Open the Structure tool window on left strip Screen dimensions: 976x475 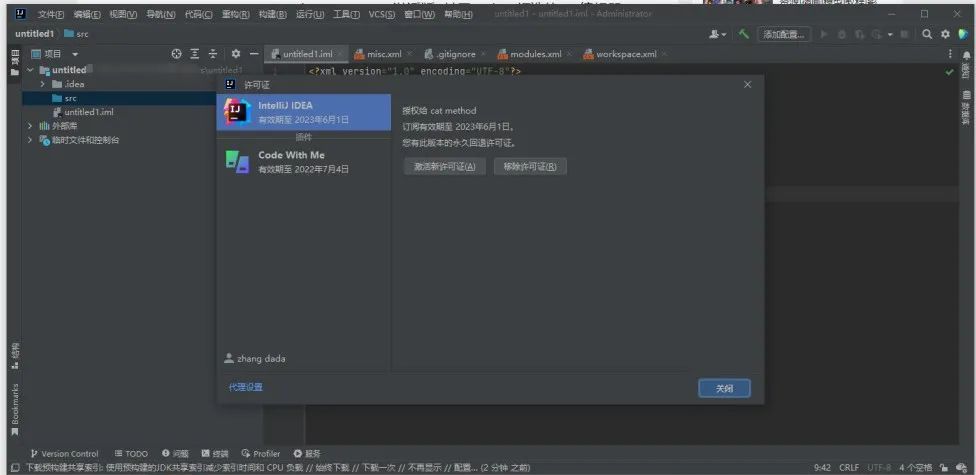pyautogui.click(x=15, y=355)
